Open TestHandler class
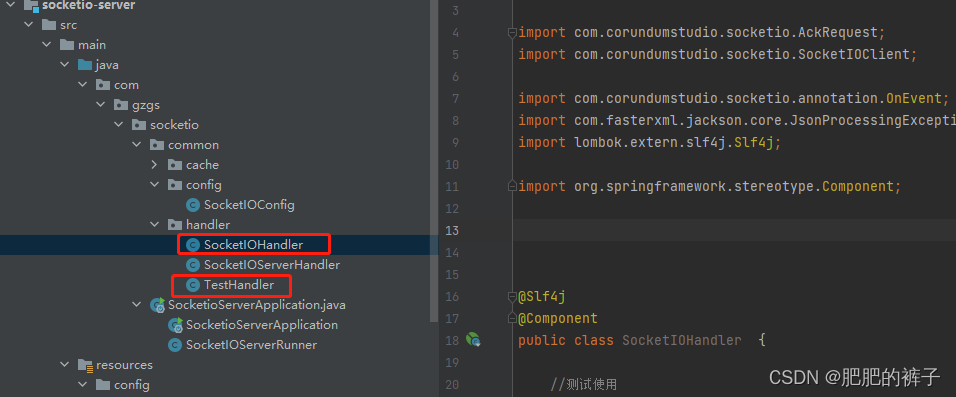The width and height of the screenshot is (956, 397). tap(239, 285)
